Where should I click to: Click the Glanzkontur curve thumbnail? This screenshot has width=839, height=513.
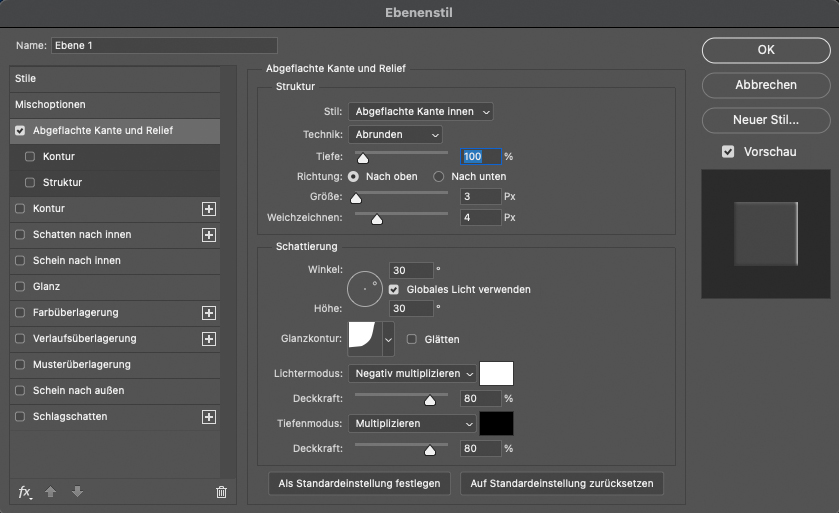(x=365, y=338)
